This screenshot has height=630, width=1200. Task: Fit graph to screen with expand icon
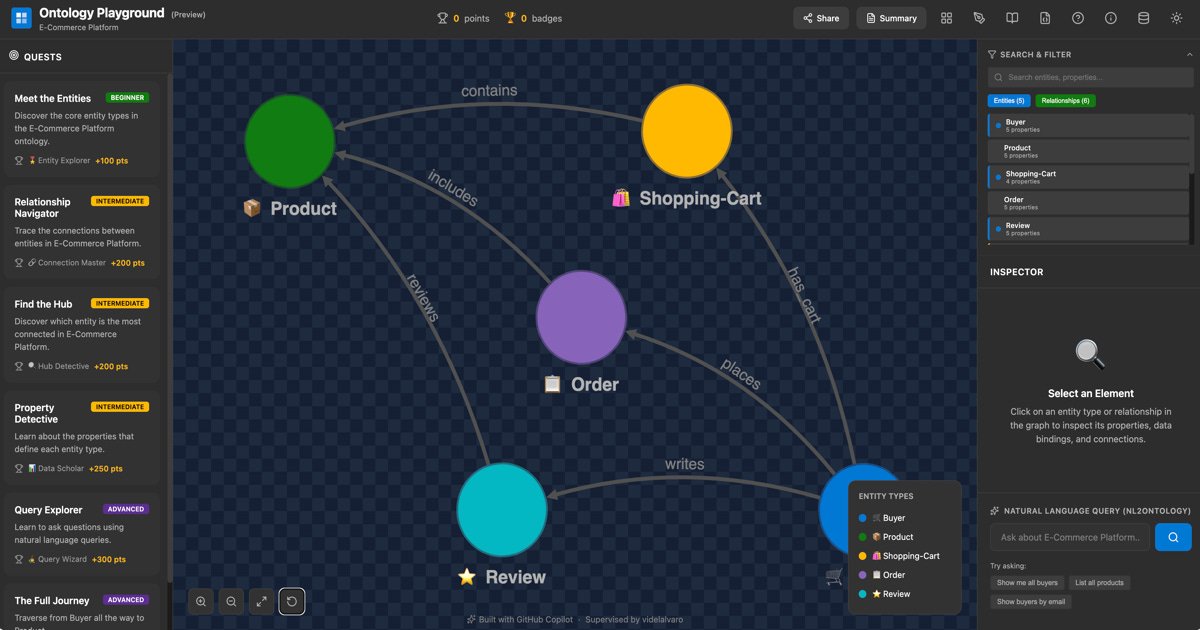click(x=261, y=601)
